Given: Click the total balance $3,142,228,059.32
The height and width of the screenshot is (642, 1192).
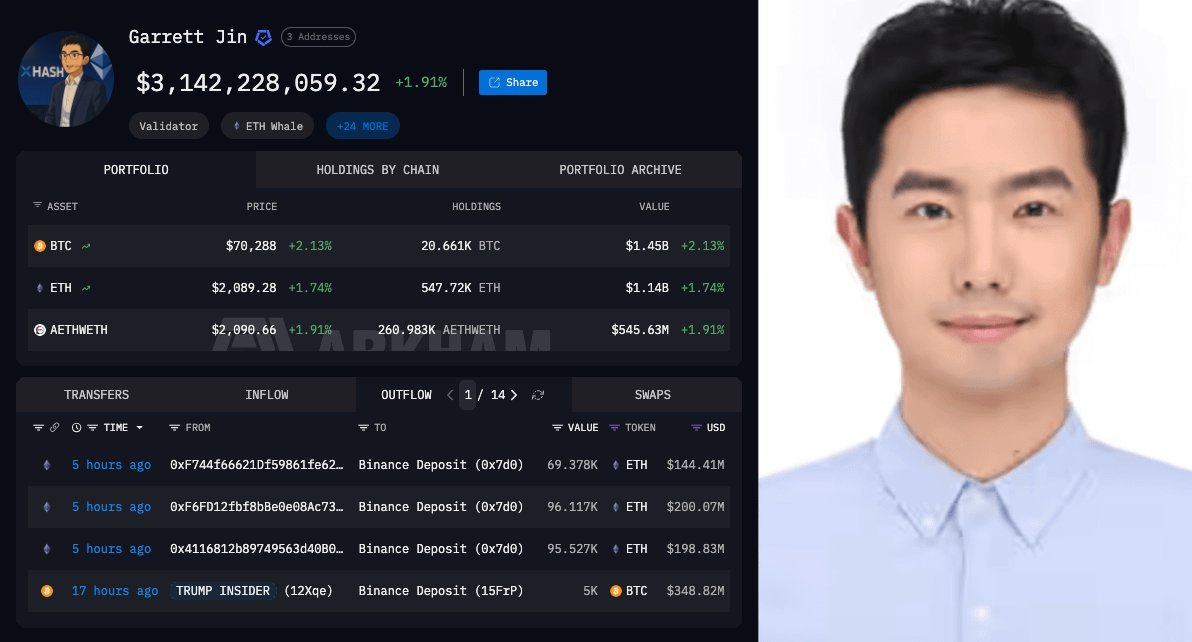Looking at the screenshot, I should pyautogui.click(x=258, y=83).
